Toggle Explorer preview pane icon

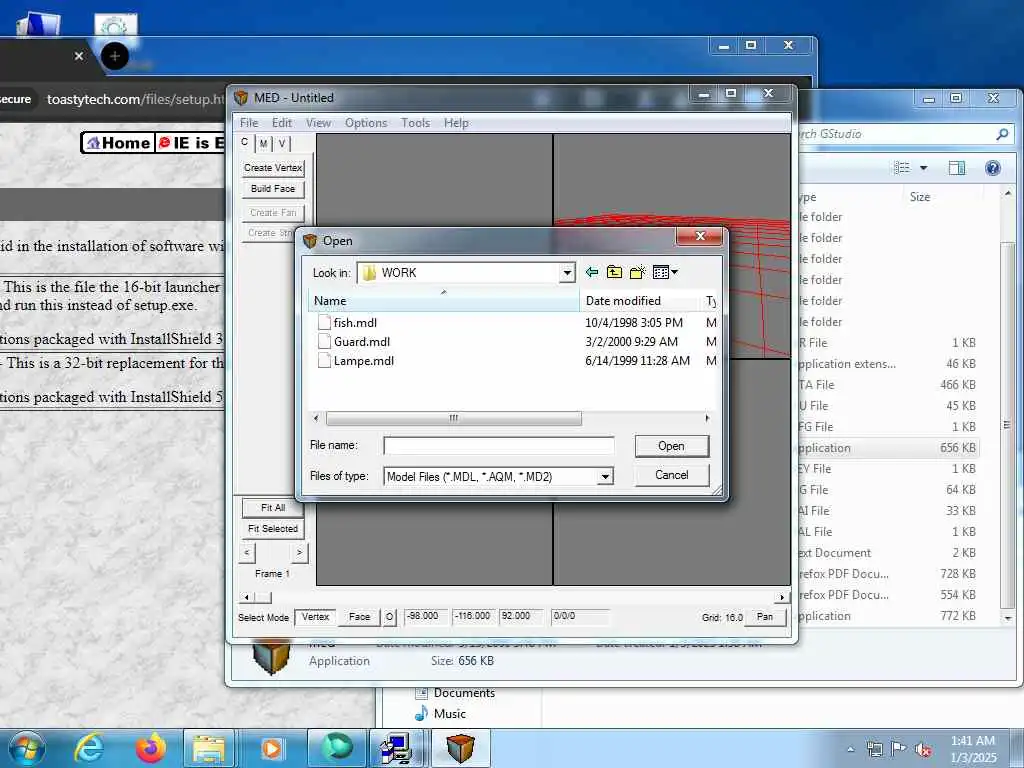(957, 168)
